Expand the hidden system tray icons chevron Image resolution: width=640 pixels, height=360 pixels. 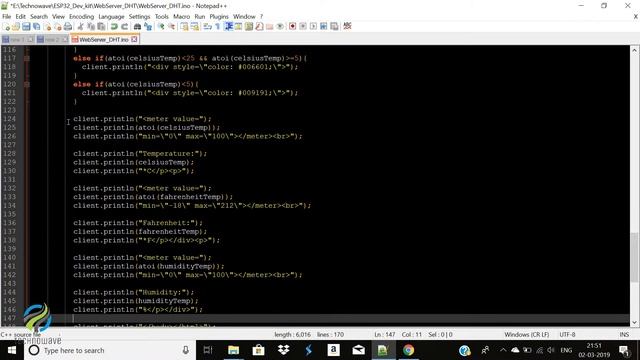pos(503,350)
